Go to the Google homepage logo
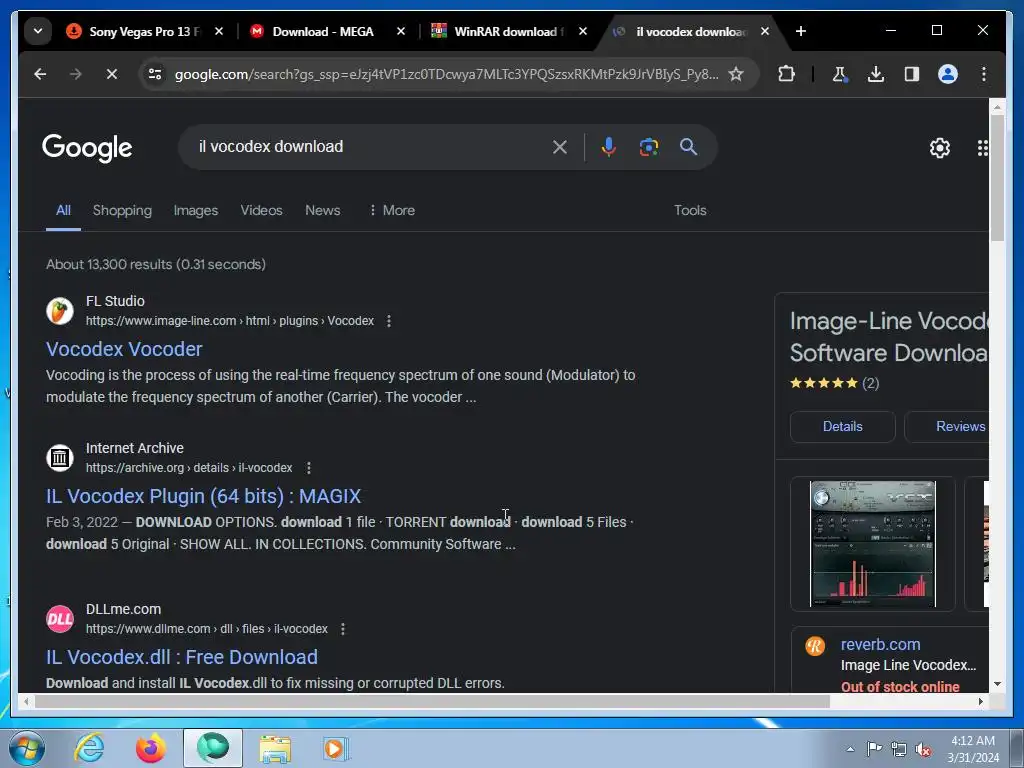 pos(87,148)
